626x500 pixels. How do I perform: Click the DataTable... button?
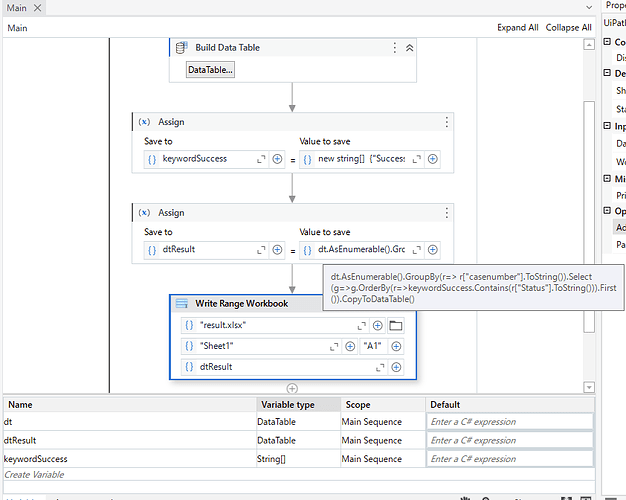click(210, 69)
